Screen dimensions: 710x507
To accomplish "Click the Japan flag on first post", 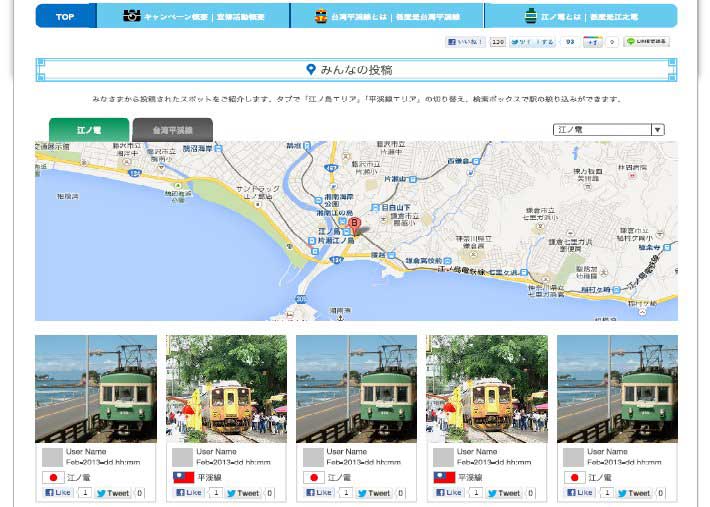I will pyautogui.click(x=53, y=478).
